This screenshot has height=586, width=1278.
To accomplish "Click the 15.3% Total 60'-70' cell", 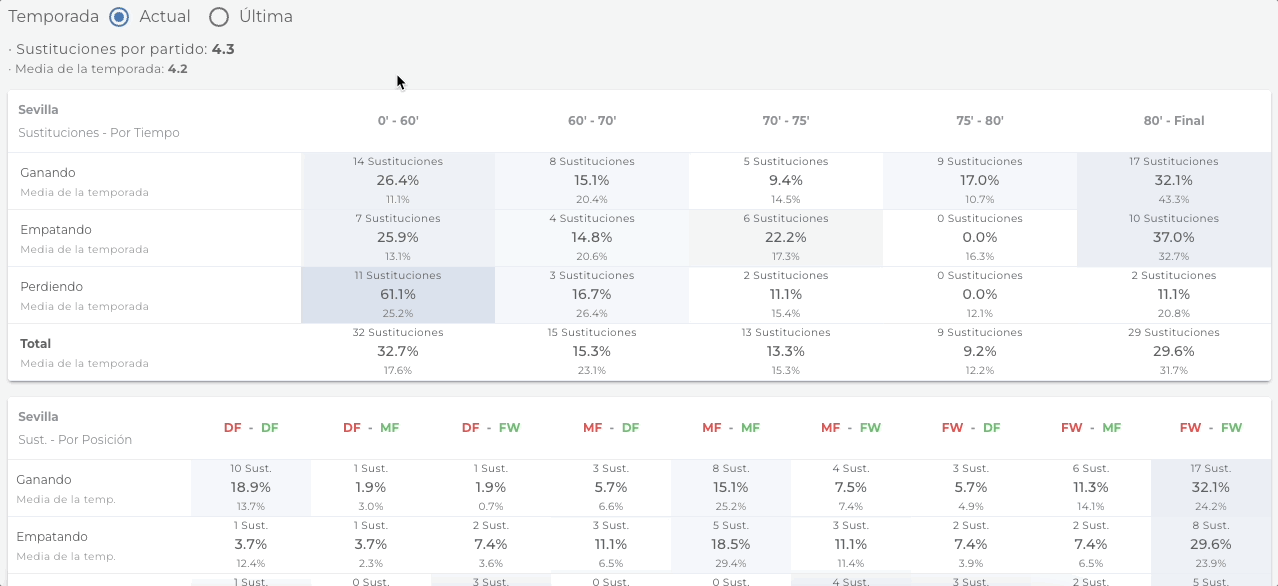I will click(592, 352).
